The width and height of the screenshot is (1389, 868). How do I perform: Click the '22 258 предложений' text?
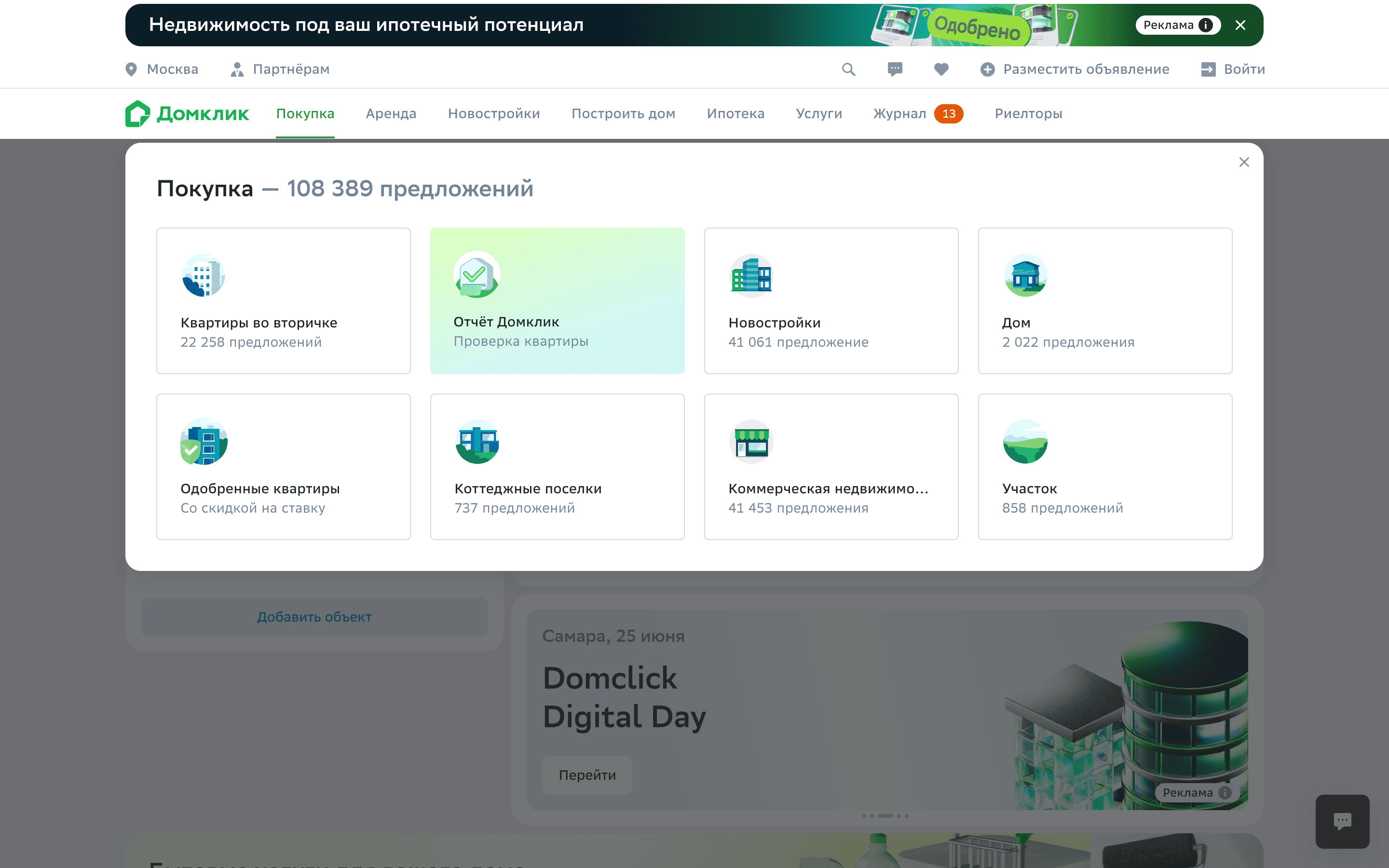click(x=251, y=342)
